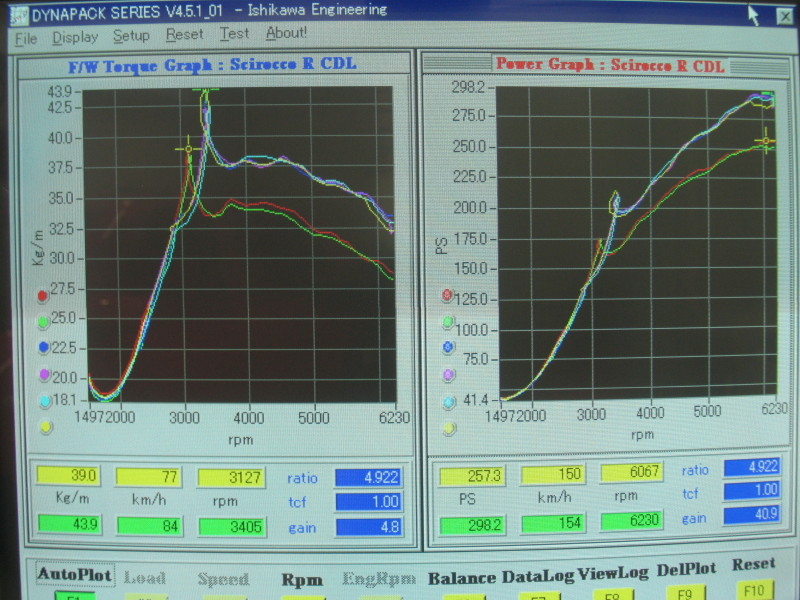Image resolution: width=800 pixels, height=600 pixels.
Task: Open the About! menu
Action: click(x=286, y=33)
